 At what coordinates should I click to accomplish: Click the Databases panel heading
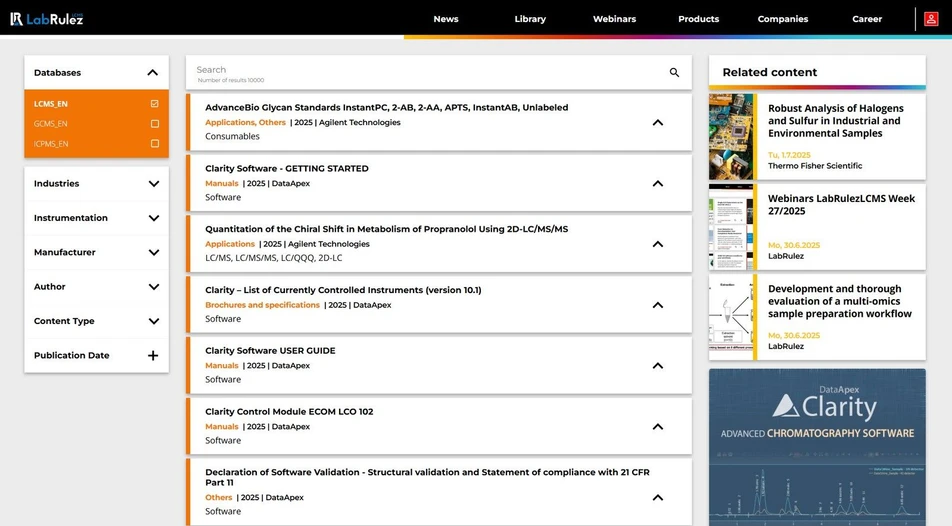click(57, 73)
